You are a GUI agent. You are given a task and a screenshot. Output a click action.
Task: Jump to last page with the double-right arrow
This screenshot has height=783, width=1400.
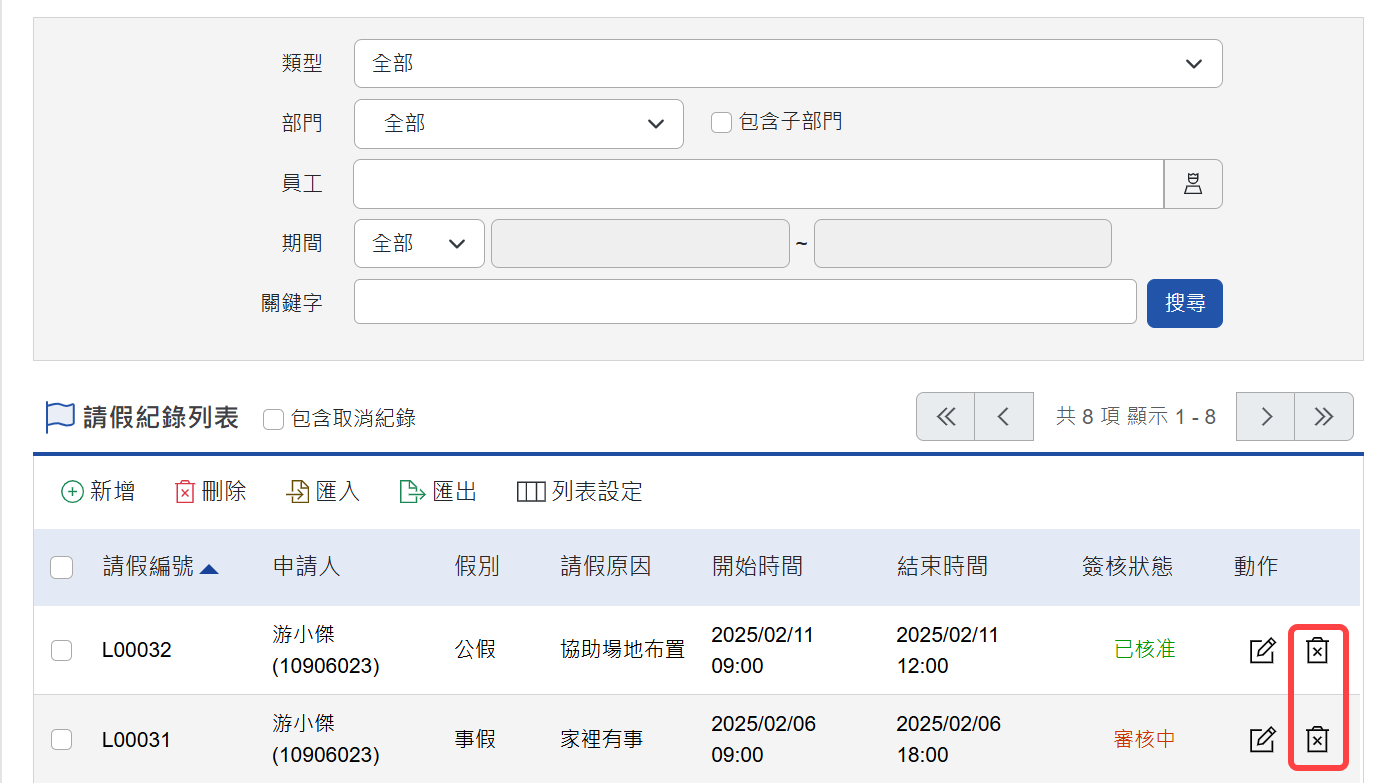(x=1324, y=416)
